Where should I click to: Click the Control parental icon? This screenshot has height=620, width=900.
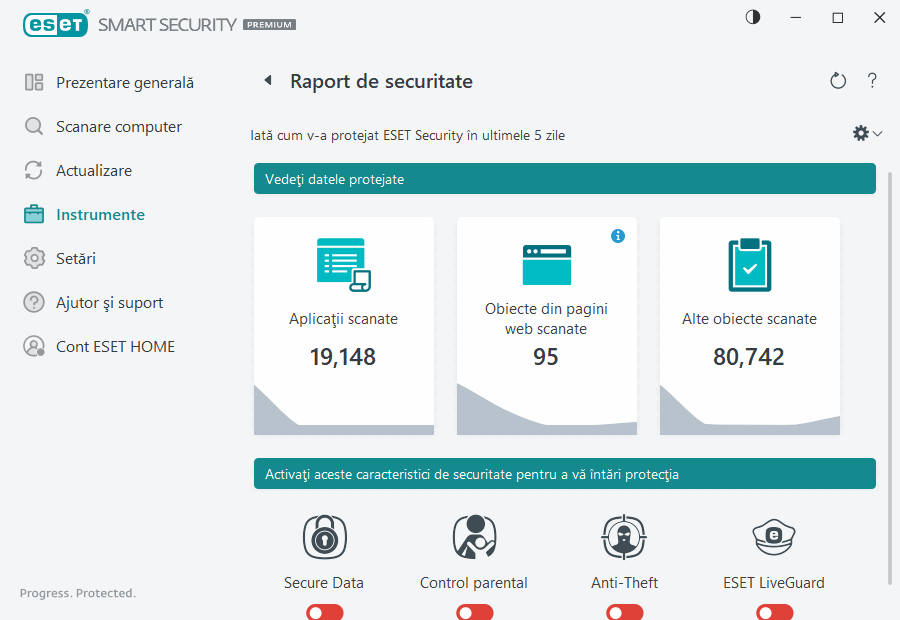[474, 537]
